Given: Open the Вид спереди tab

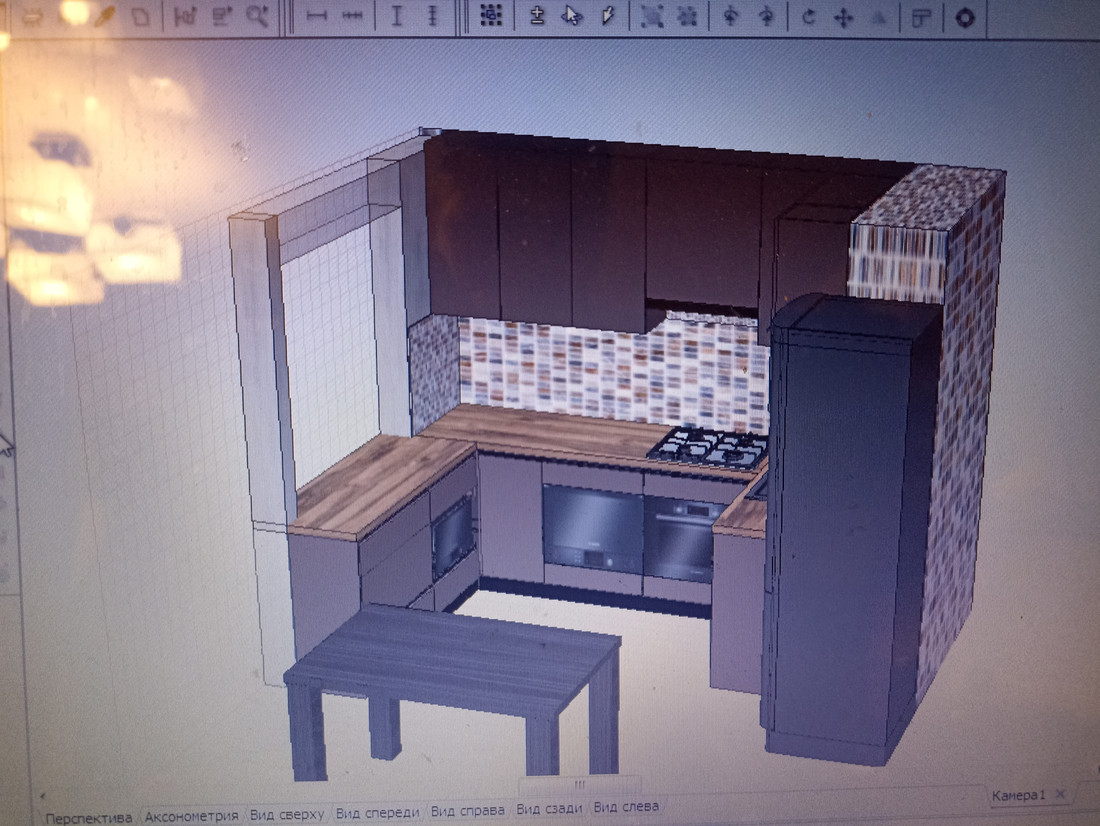Looking at the screenshot, I should tap(377, 813).
